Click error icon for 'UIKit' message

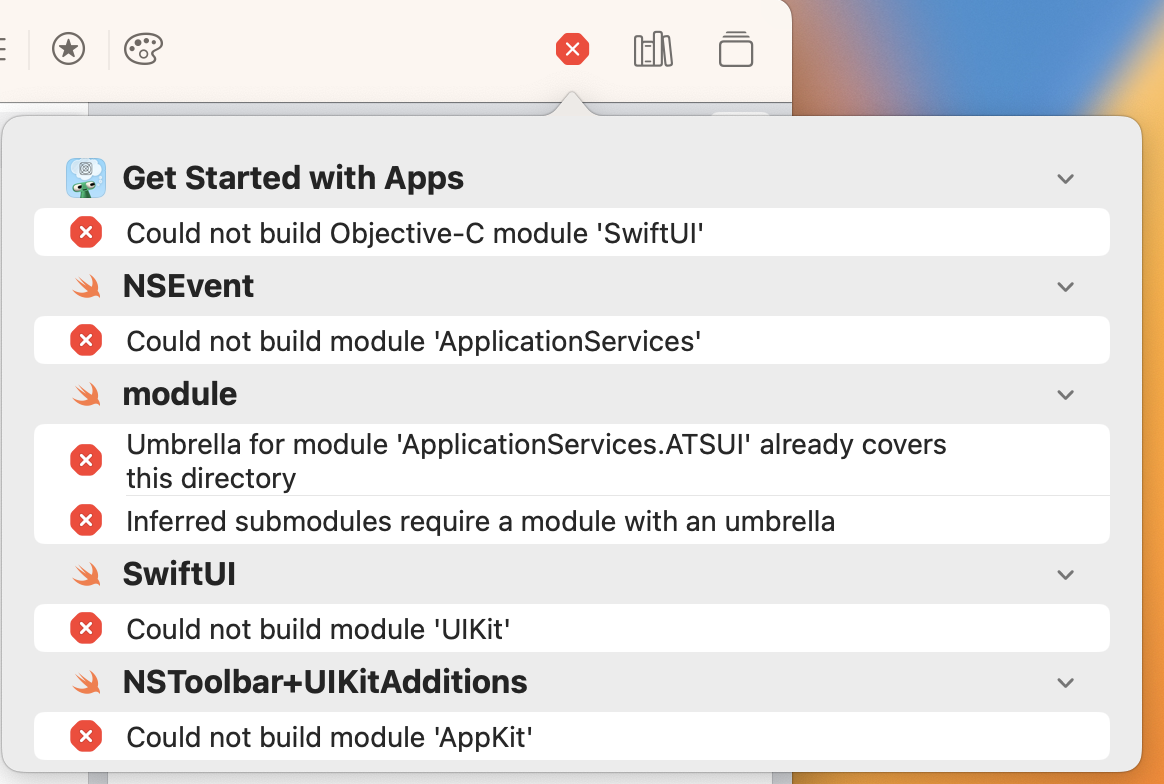click(86, 628)
